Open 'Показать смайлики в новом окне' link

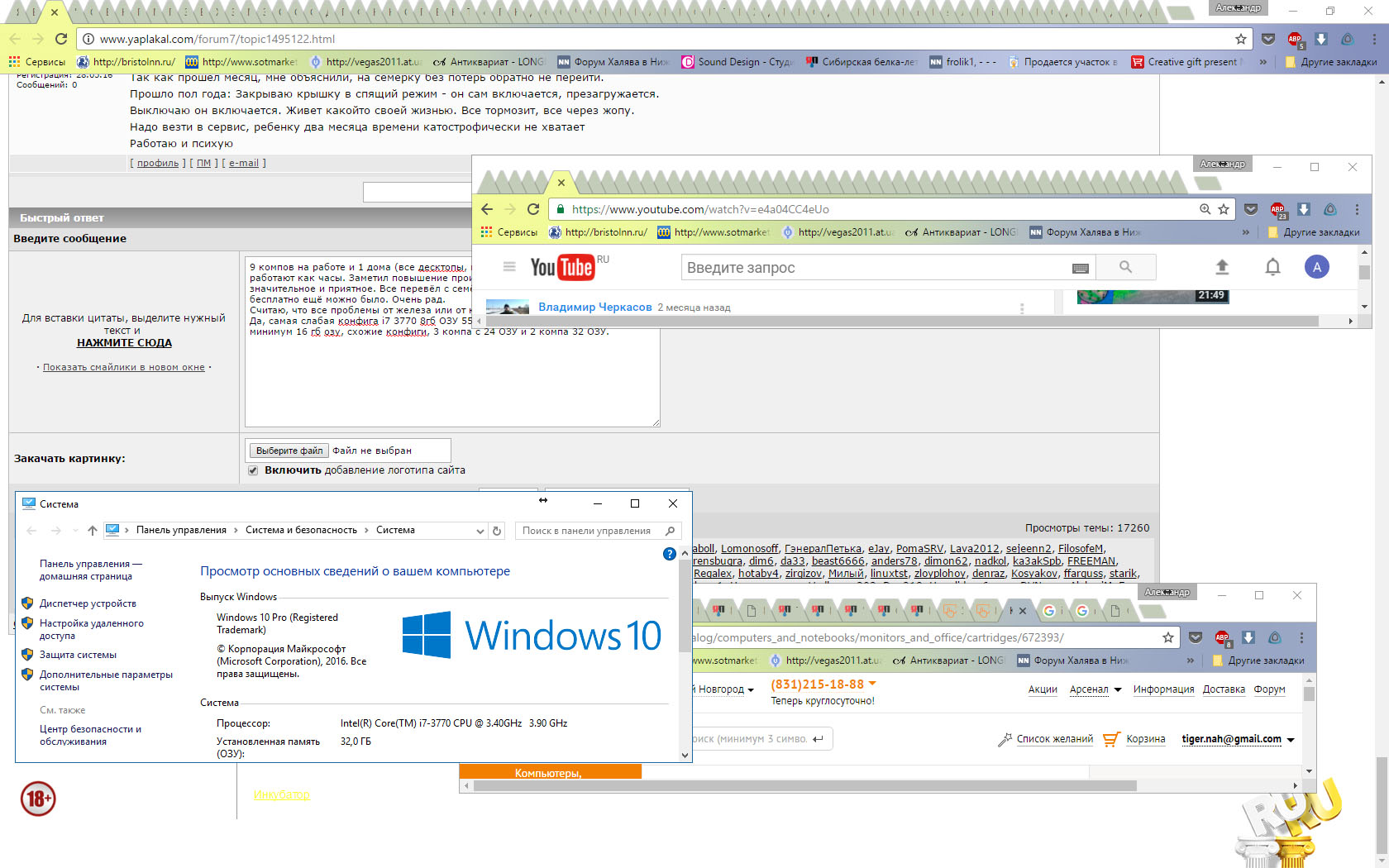124,367
